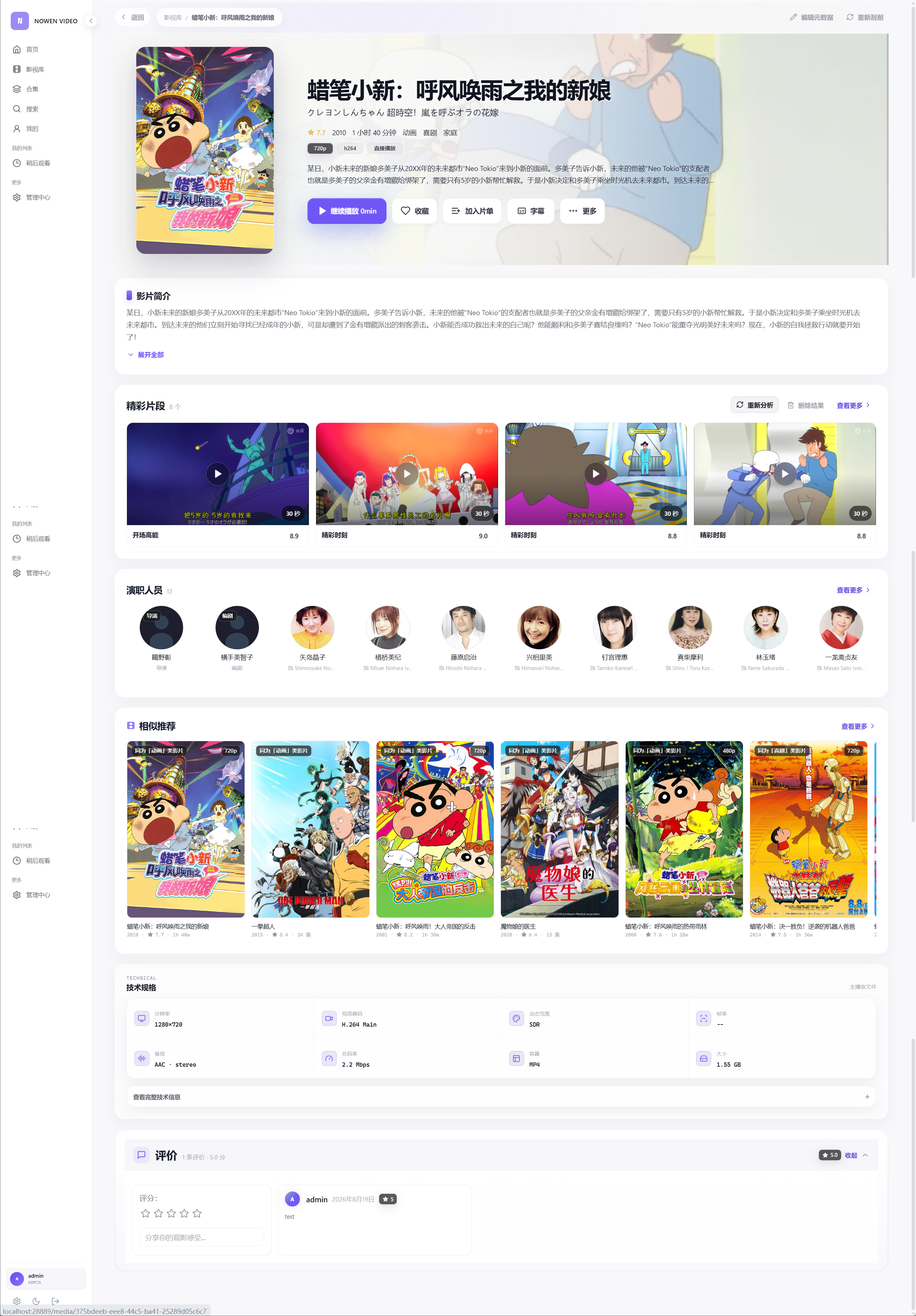The width and height of the screenshot is (916, 1316).
Task: Click the 视频编码 camera icon
Action: pos(329,1018)
